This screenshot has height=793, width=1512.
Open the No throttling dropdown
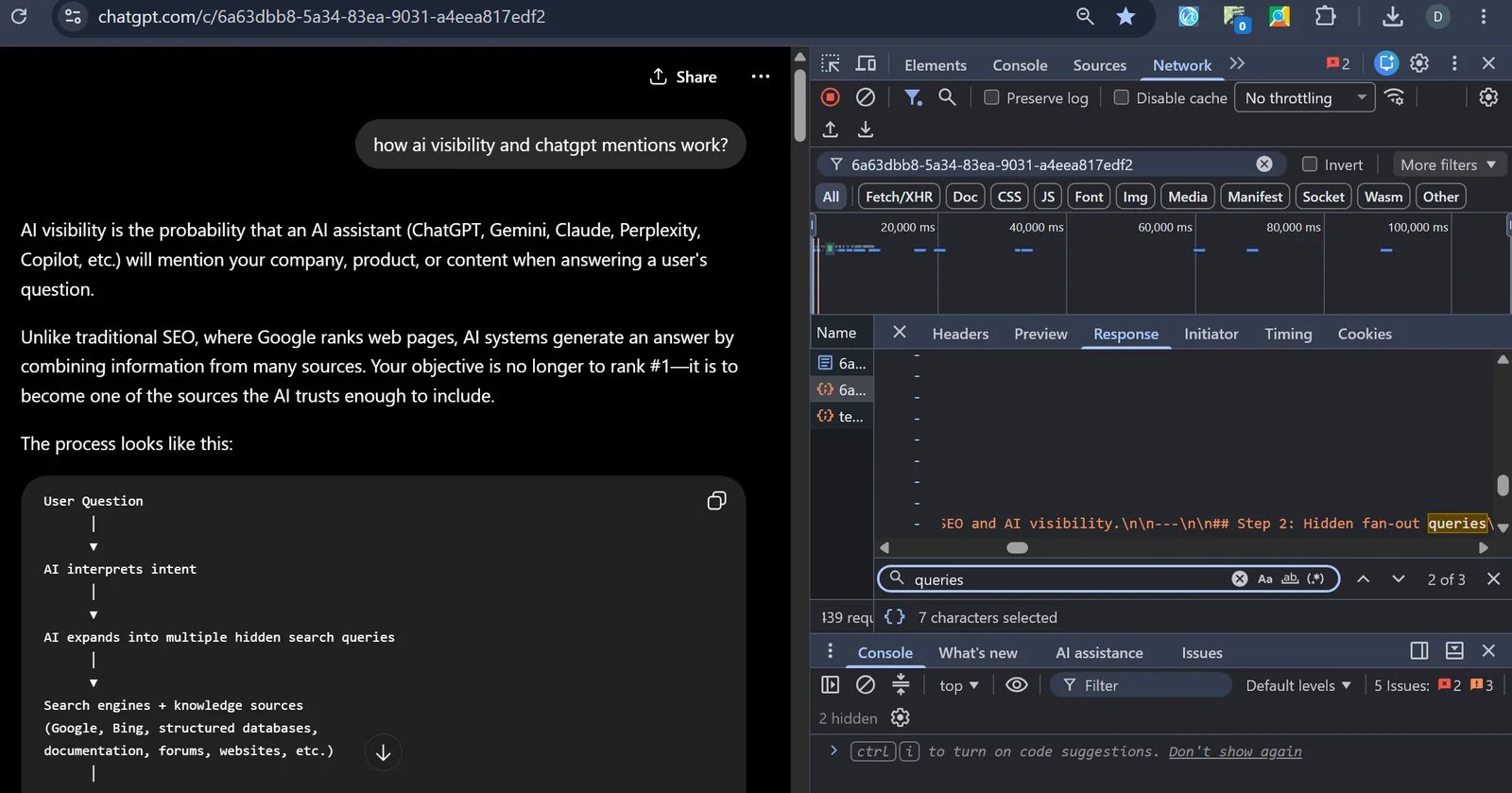(1305, 97)
